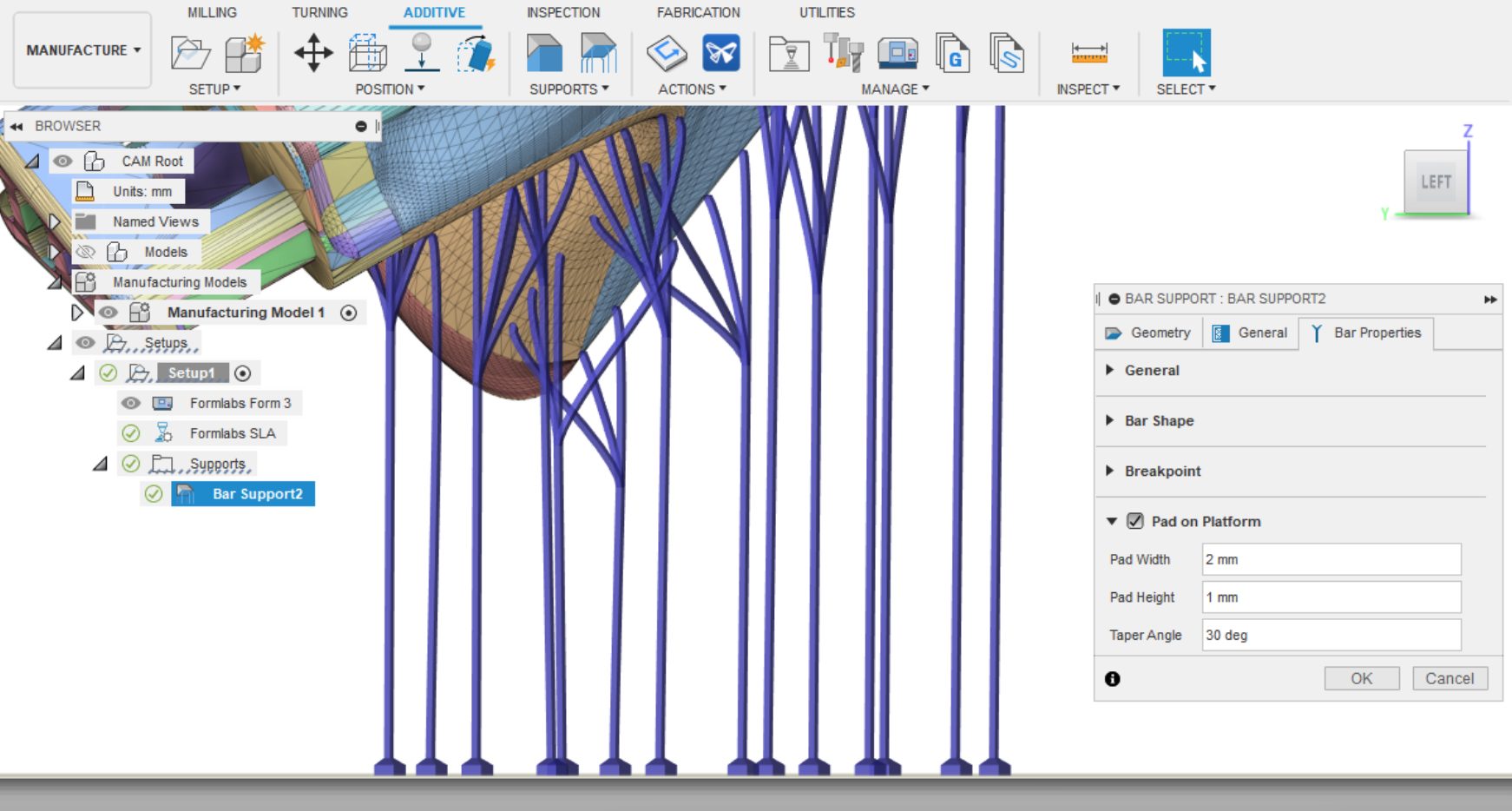Click the Generate toolpath icon
Image resolution: width=1512 pixels, height=811 pixels.
click(x=667, y=53)
